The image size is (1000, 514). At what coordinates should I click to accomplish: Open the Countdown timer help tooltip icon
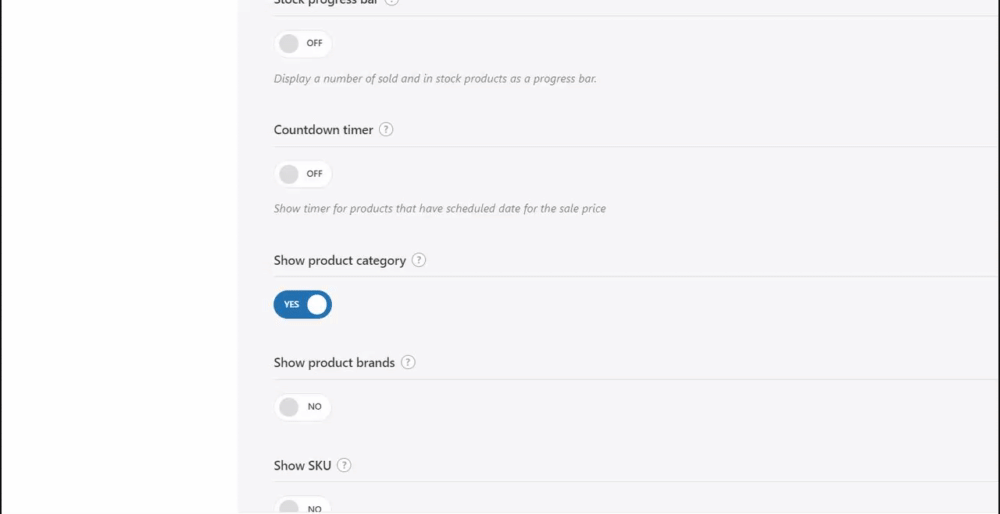click(386, 130)
